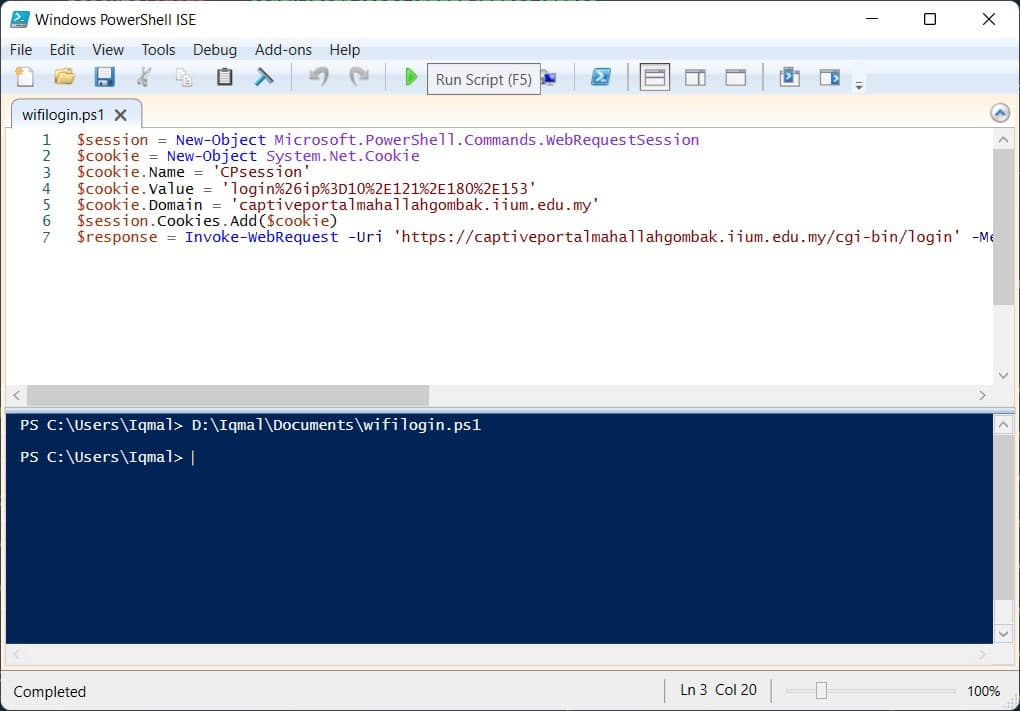1020x711 pixels.
Task: Close the wifilogin.ps1 tab
Action: point(120,115)
